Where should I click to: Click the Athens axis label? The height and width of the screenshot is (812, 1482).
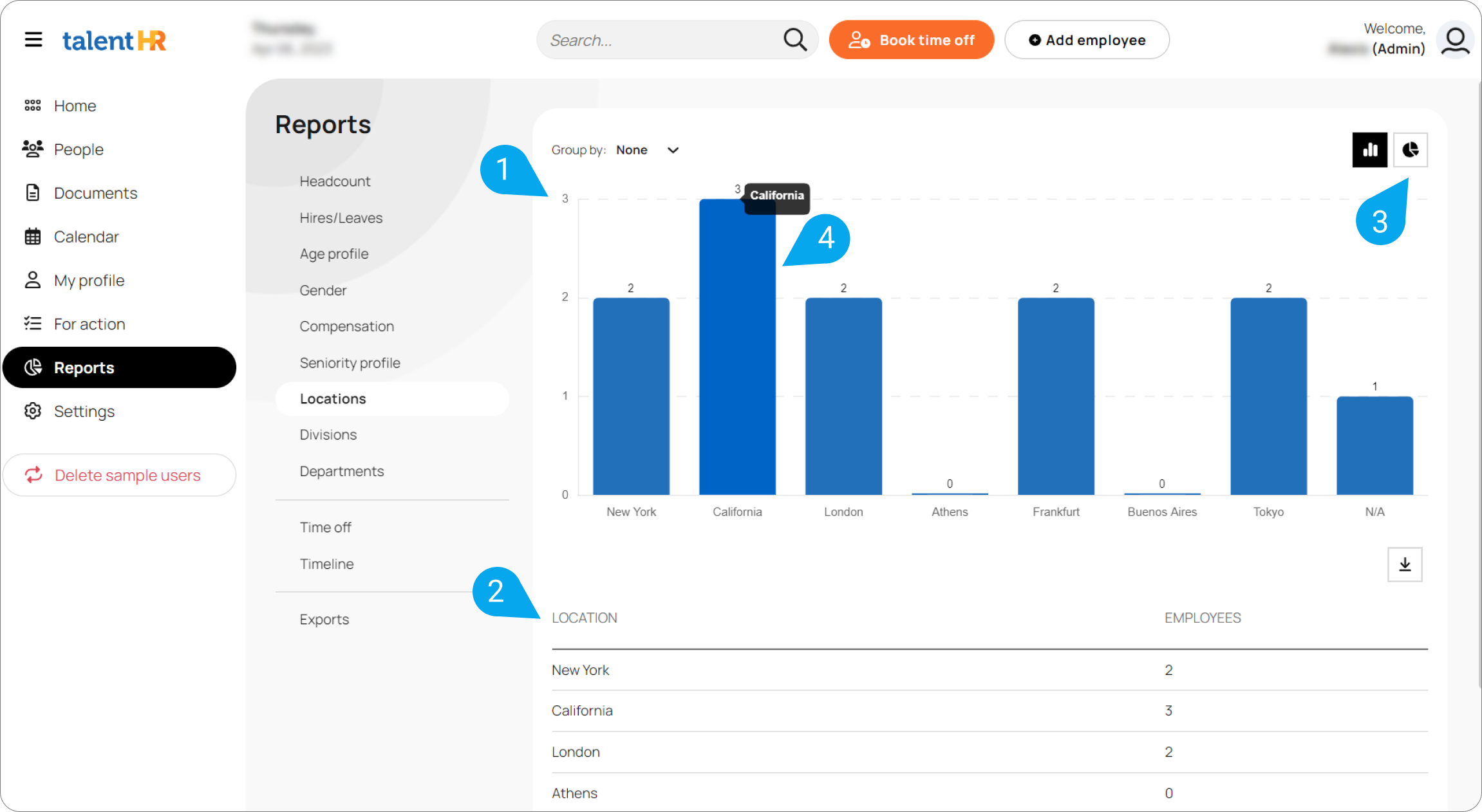pyautogui.click(x=950, y=512)
